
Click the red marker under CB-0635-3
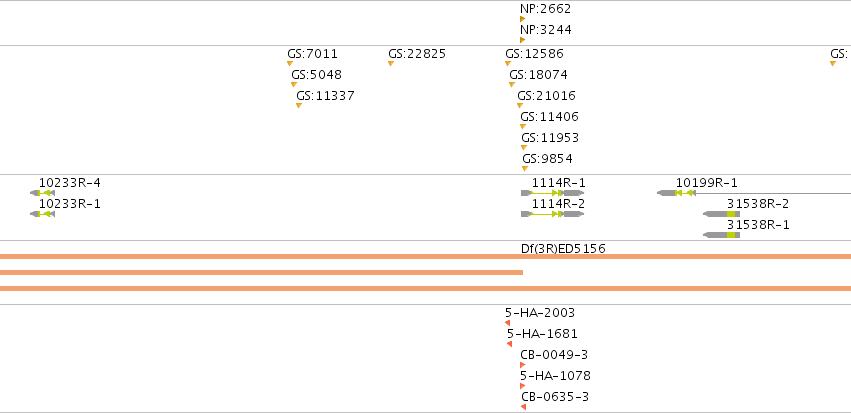[523, 407]
